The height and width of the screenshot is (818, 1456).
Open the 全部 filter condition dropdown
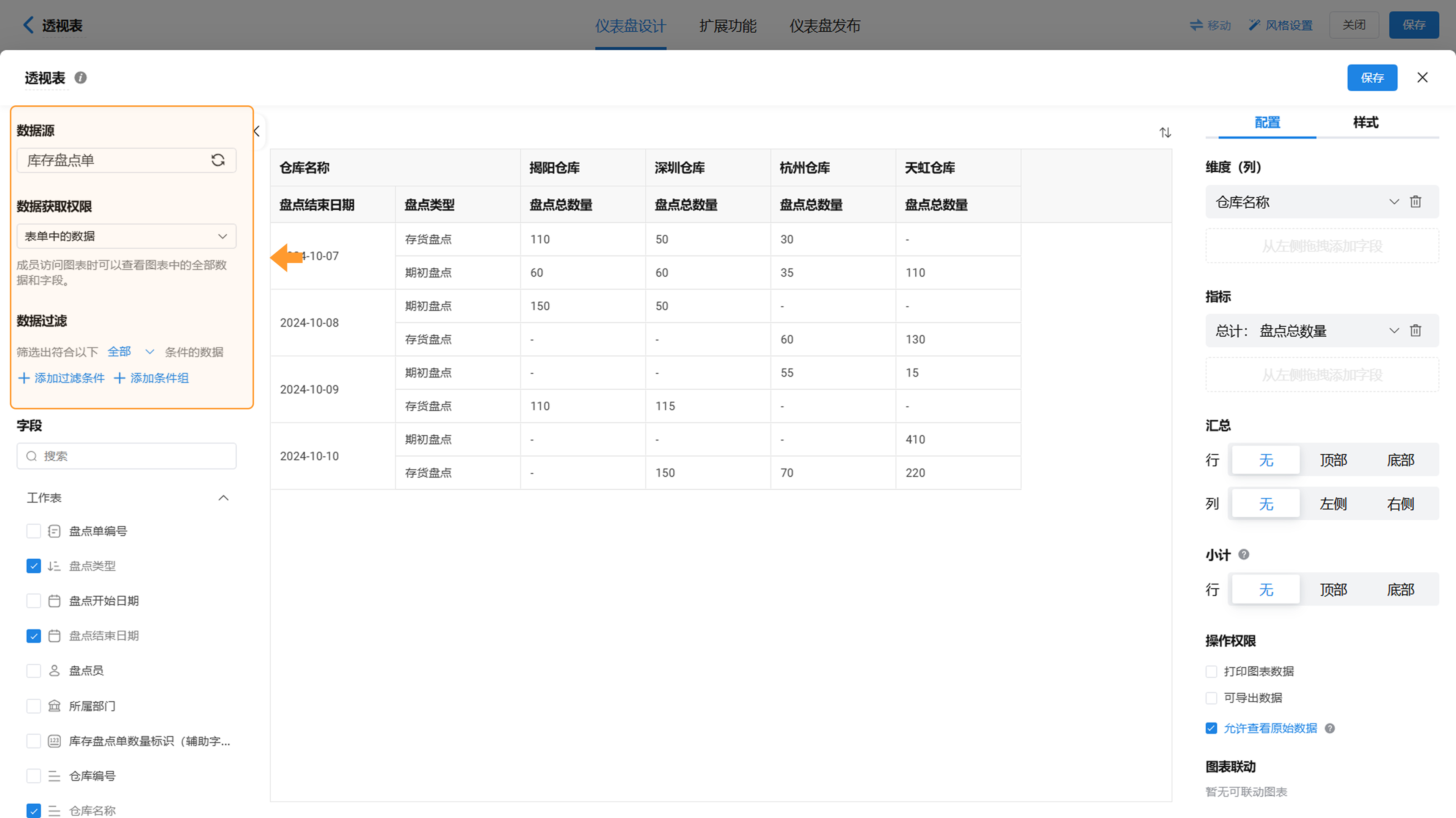click(130, 351)
